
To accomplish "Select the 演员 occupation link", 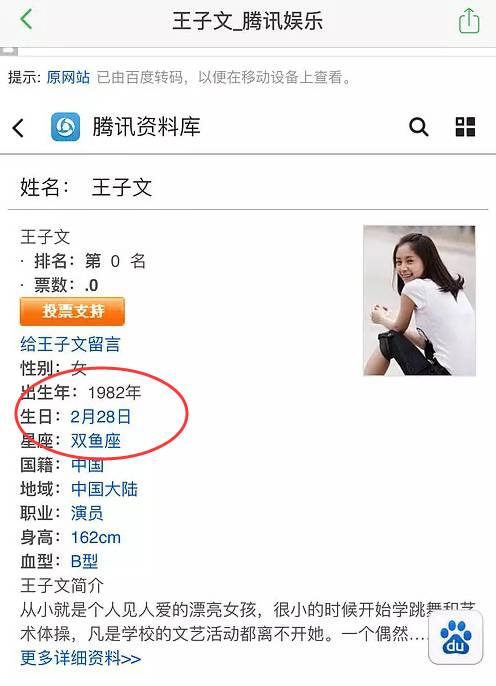I will click(x=87, y=513).
